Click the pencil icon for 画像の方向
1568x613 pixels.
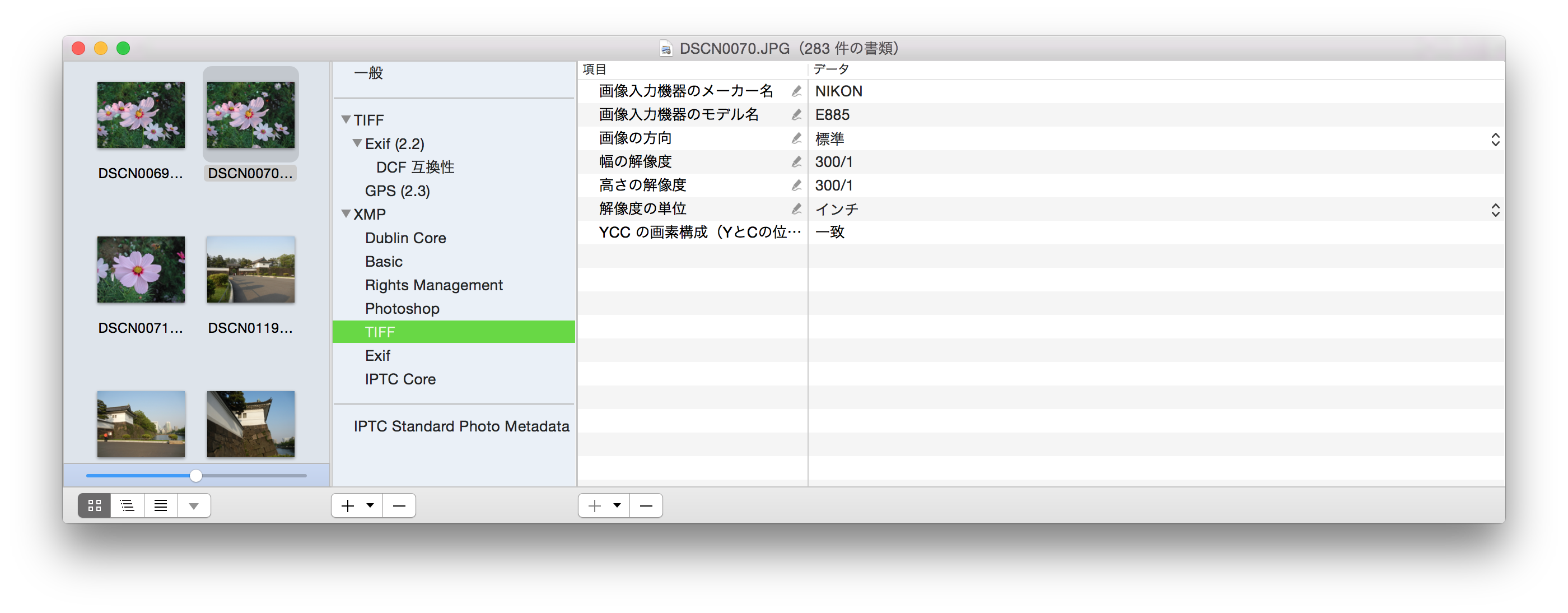point(796,138)
